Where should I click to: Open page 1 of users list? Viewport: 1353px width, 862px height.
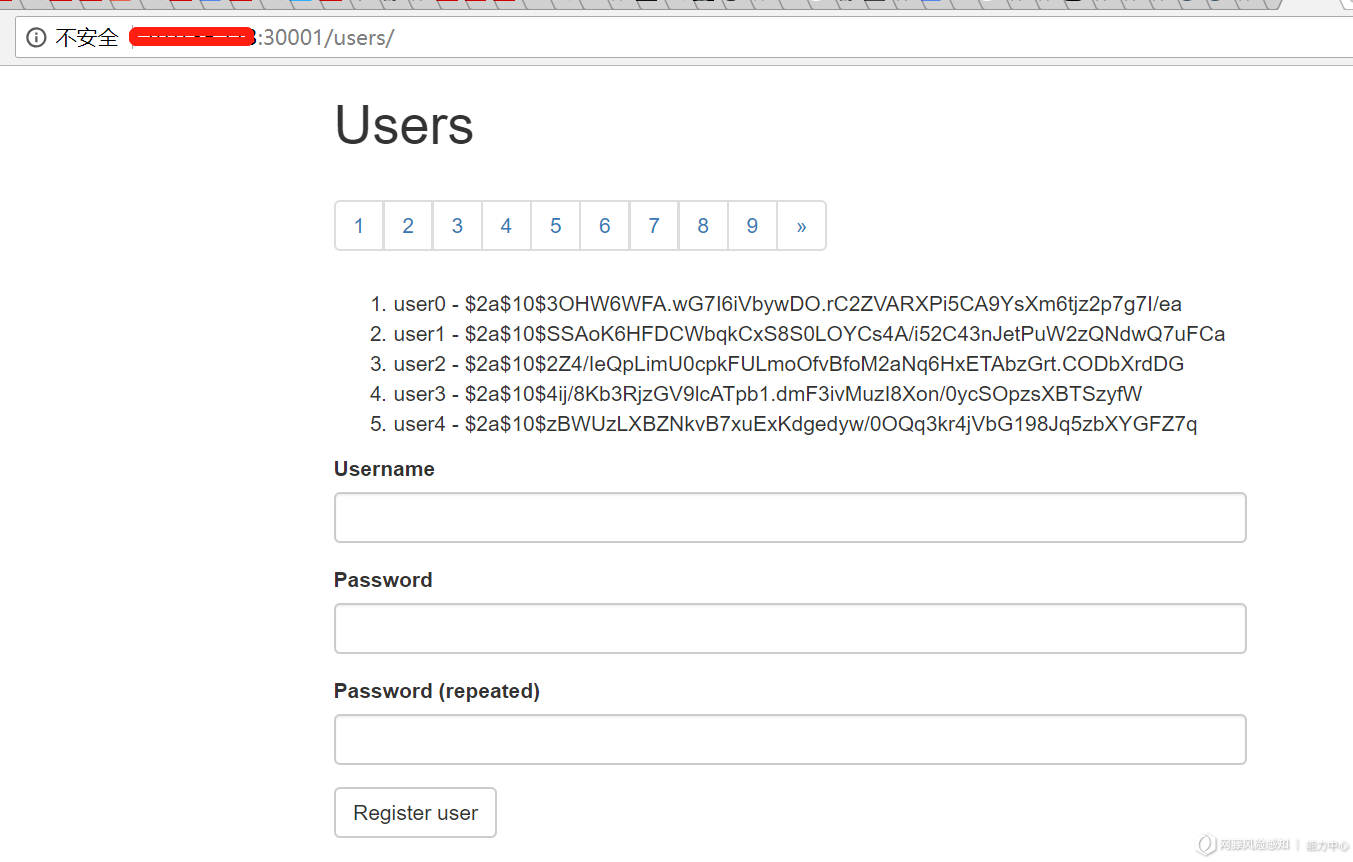(x=359, y=226)
